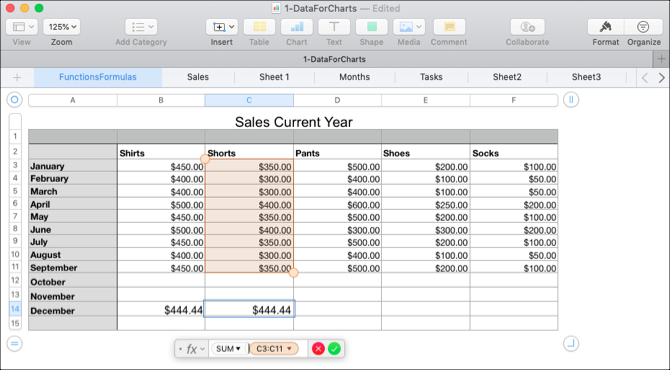Screen dimensions: 670x370
Task: Cancel the formula with red X
Action: (x=318, y=349)
